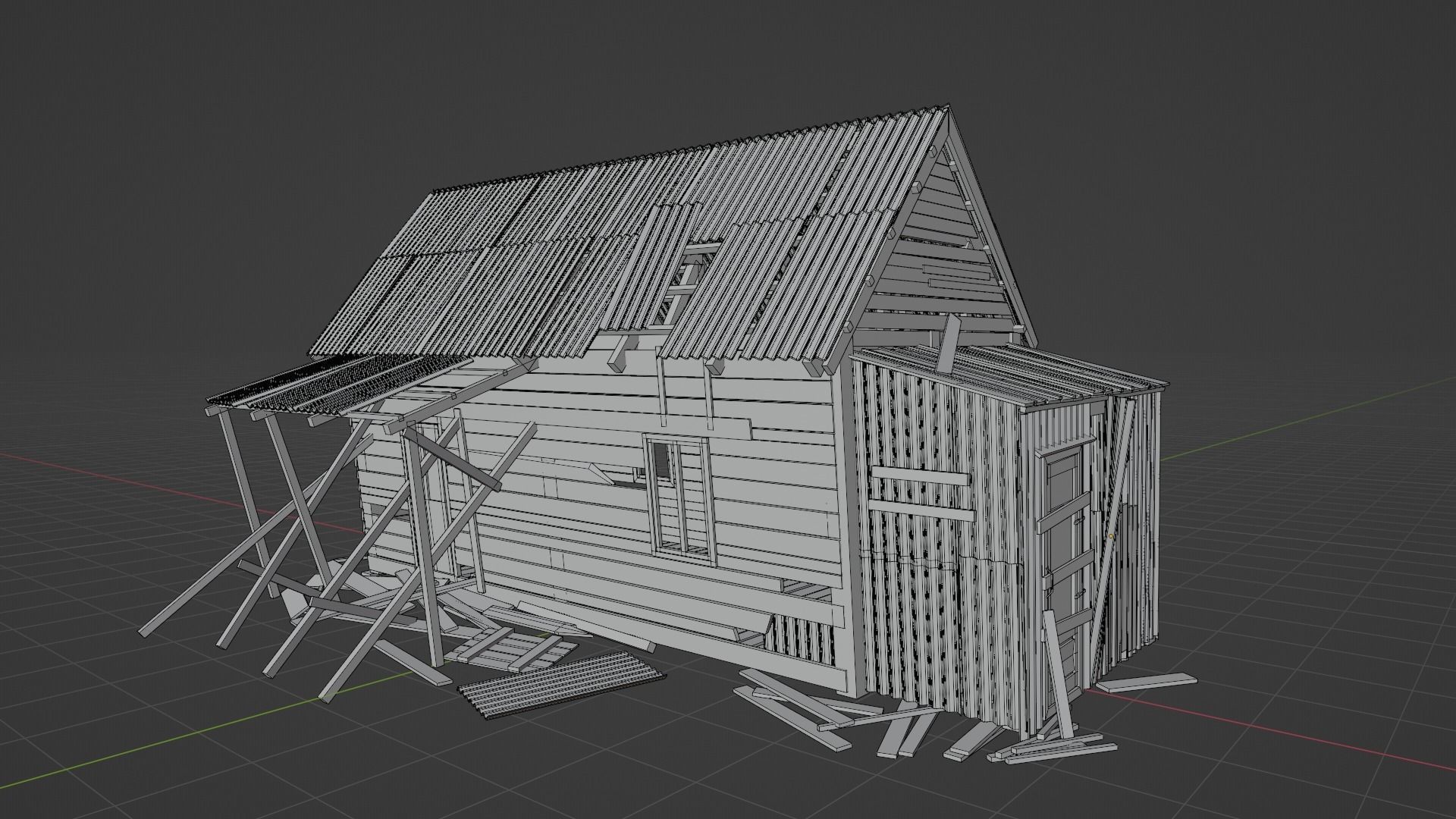1456x819 pixels.
Task: Click the plank leaning on the shed roof
Action: [x=948, y=341]
